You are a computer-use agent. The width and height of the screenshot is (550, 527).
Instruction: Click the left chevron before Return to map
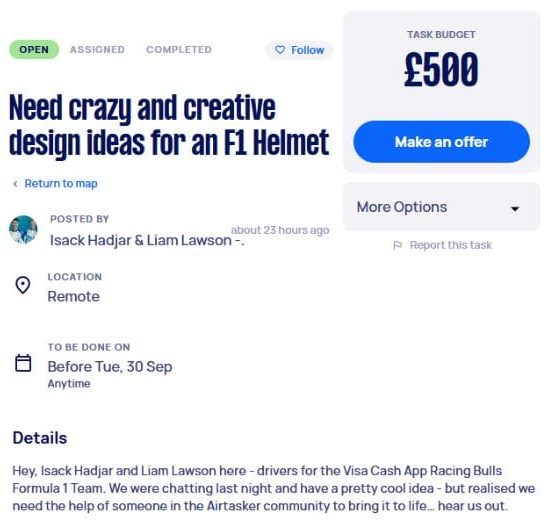tap(15, 184)
